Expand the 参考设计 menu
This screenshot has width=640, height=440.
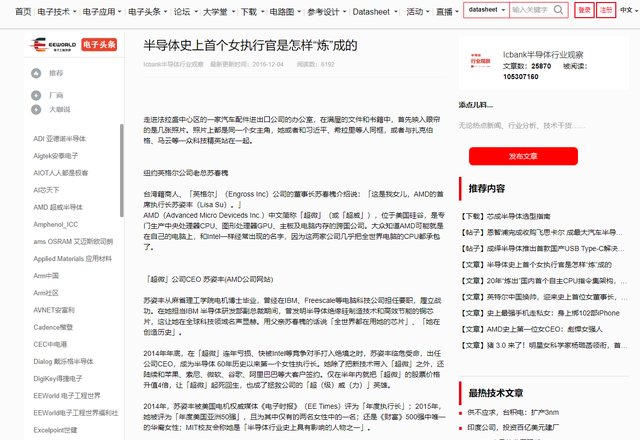tap(327, 12)
